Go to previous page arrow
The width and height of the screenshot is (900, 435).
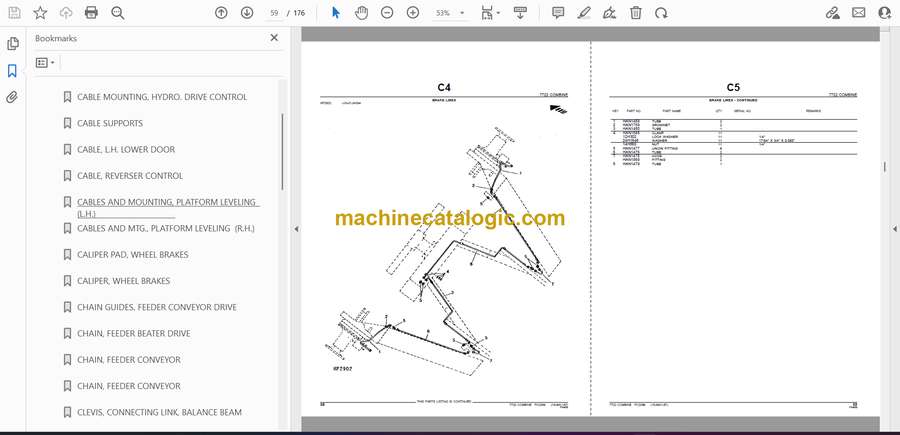221,13
